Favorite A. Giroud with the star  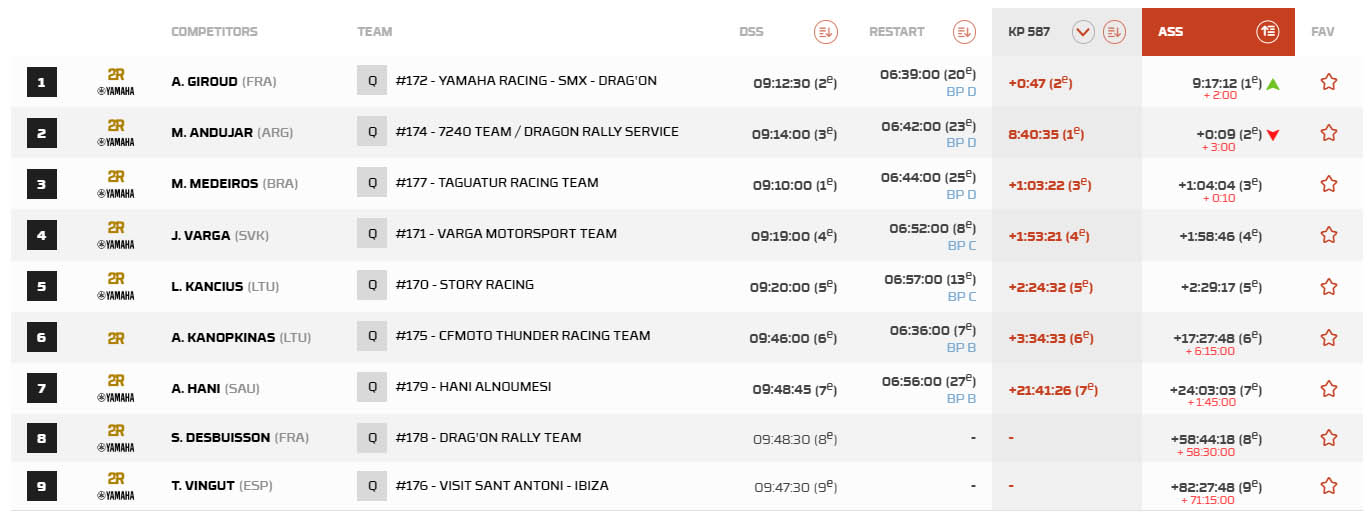1328,82
